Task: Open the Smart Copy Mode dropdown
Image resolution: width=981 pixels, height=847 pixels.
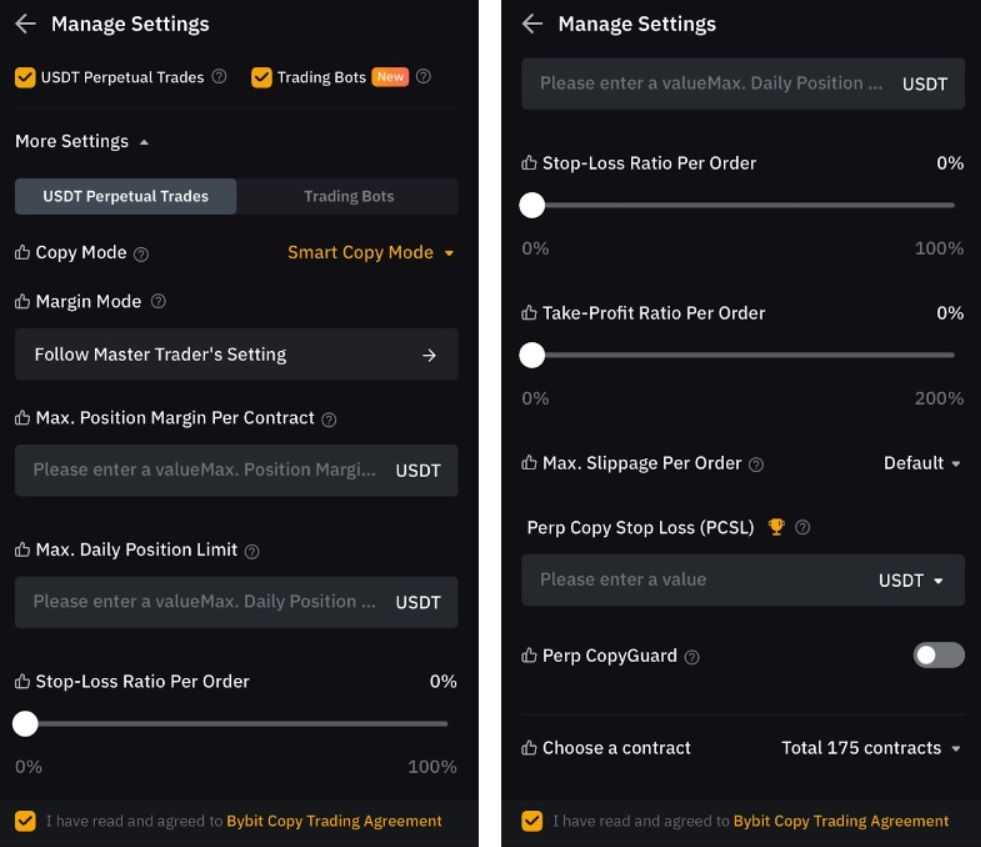Action: pos(370,253)
